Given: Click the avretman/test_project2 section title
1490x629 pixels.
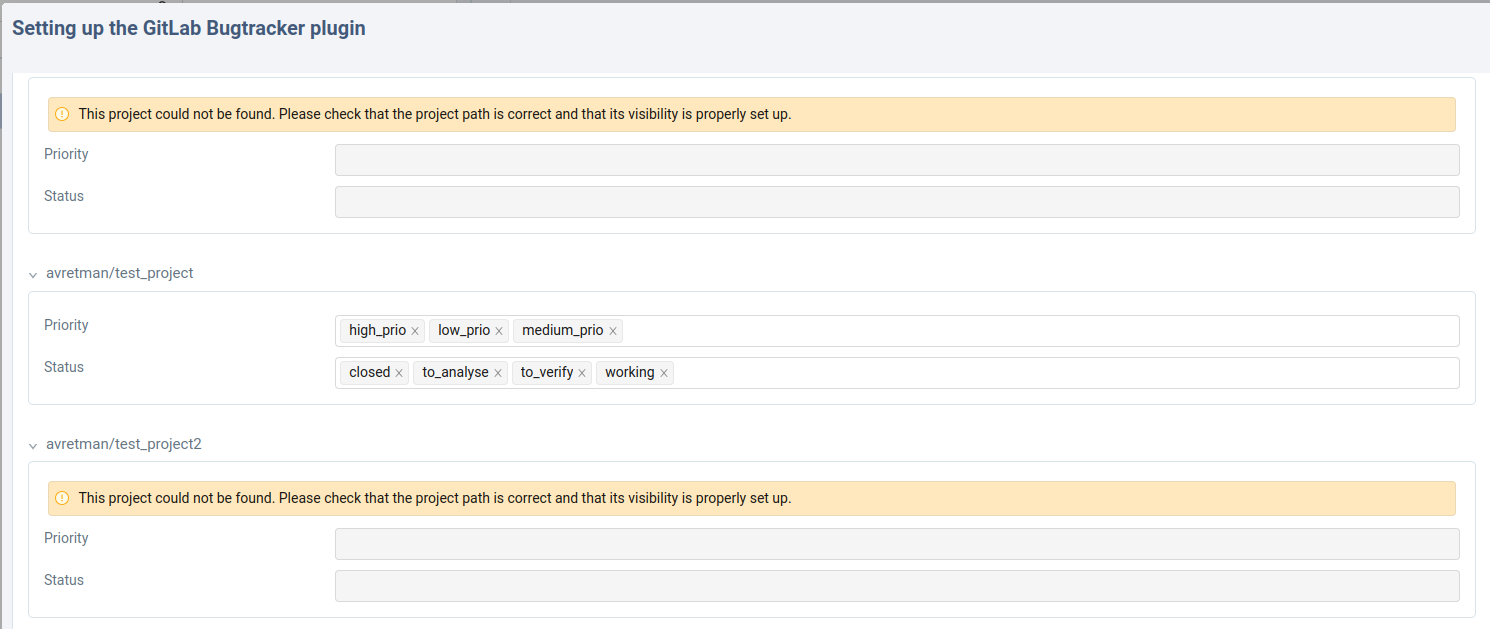Looking at the screenshot, I should (123, 444).
